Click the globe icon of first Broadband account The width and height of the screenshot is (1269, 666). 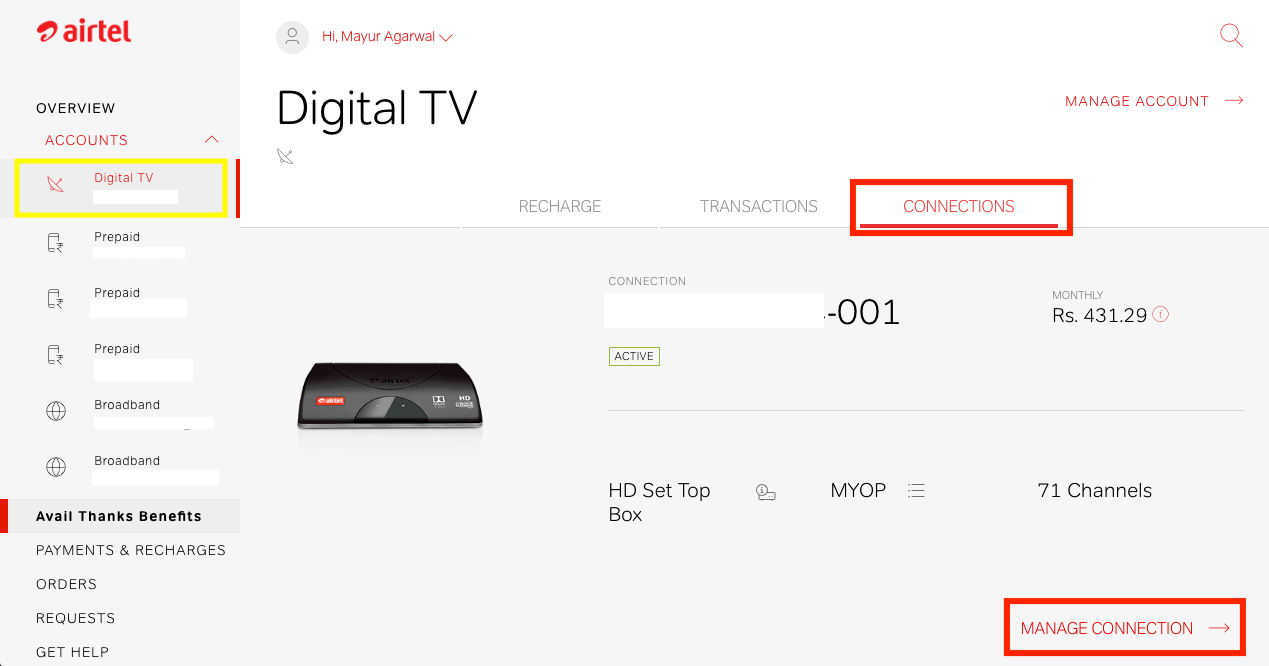[56, 411]
